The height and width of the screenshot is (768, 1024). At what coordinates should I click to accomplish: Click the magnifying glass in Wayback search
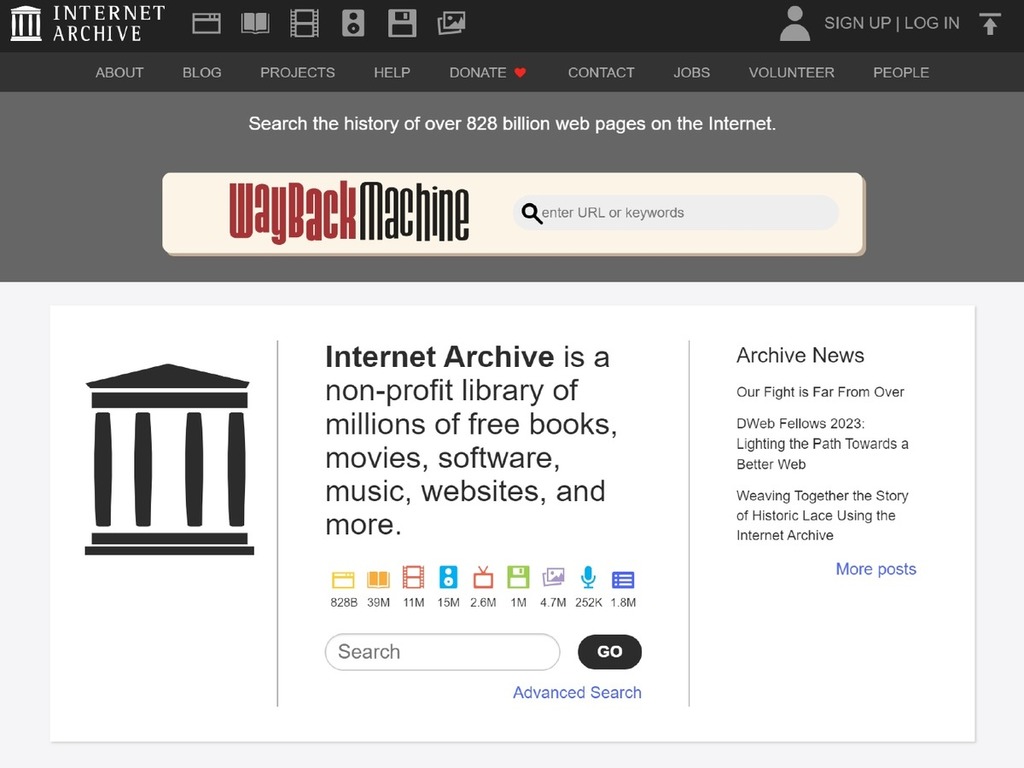pyautogui.click(x=532, y=213)
